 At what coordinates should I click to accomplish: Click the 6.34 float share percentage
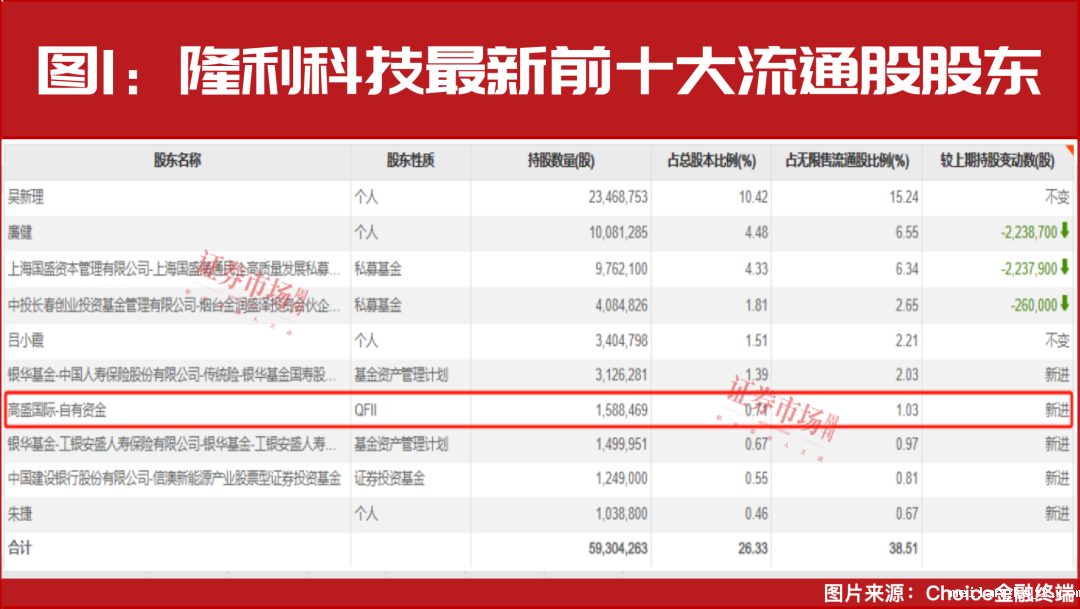[906, 268]
